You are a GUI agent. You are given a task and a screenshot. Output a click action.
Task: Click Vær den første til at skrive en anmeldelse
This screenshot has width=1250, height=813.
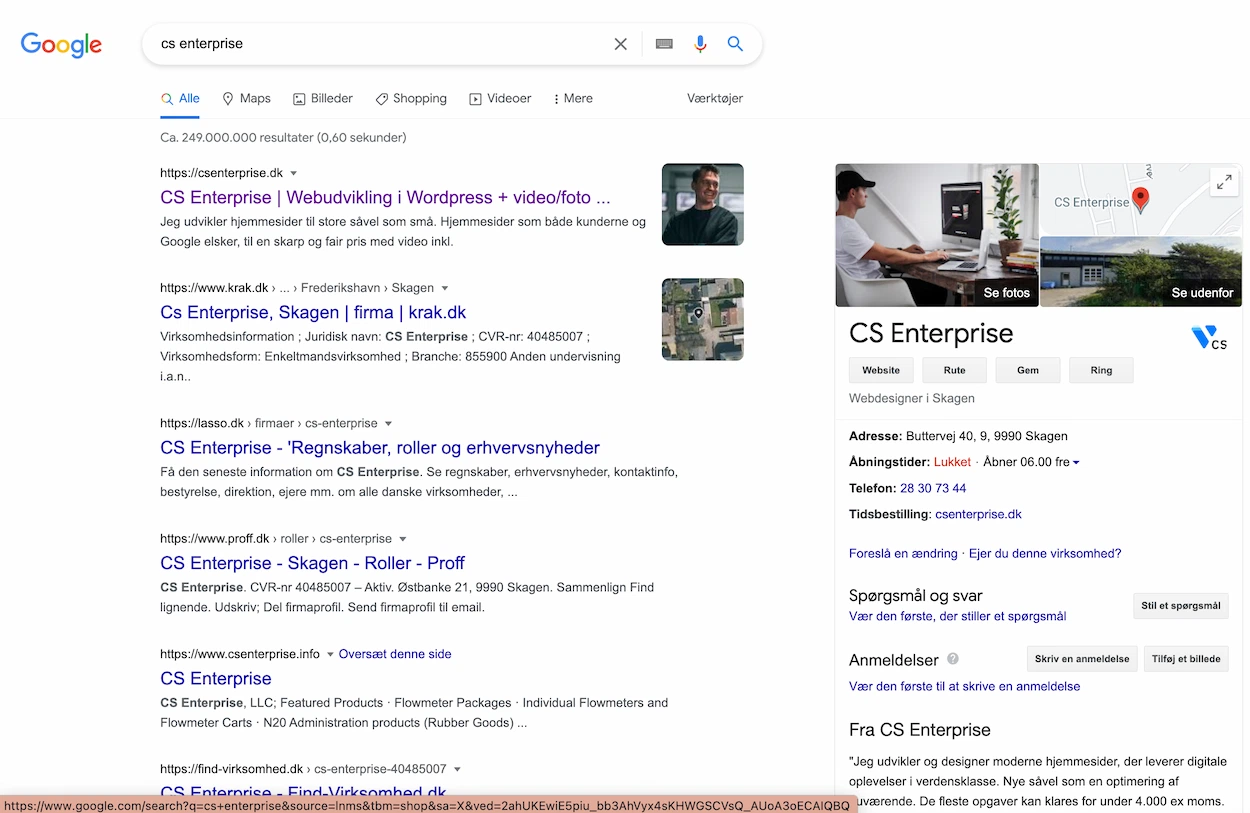coord(964,686)
